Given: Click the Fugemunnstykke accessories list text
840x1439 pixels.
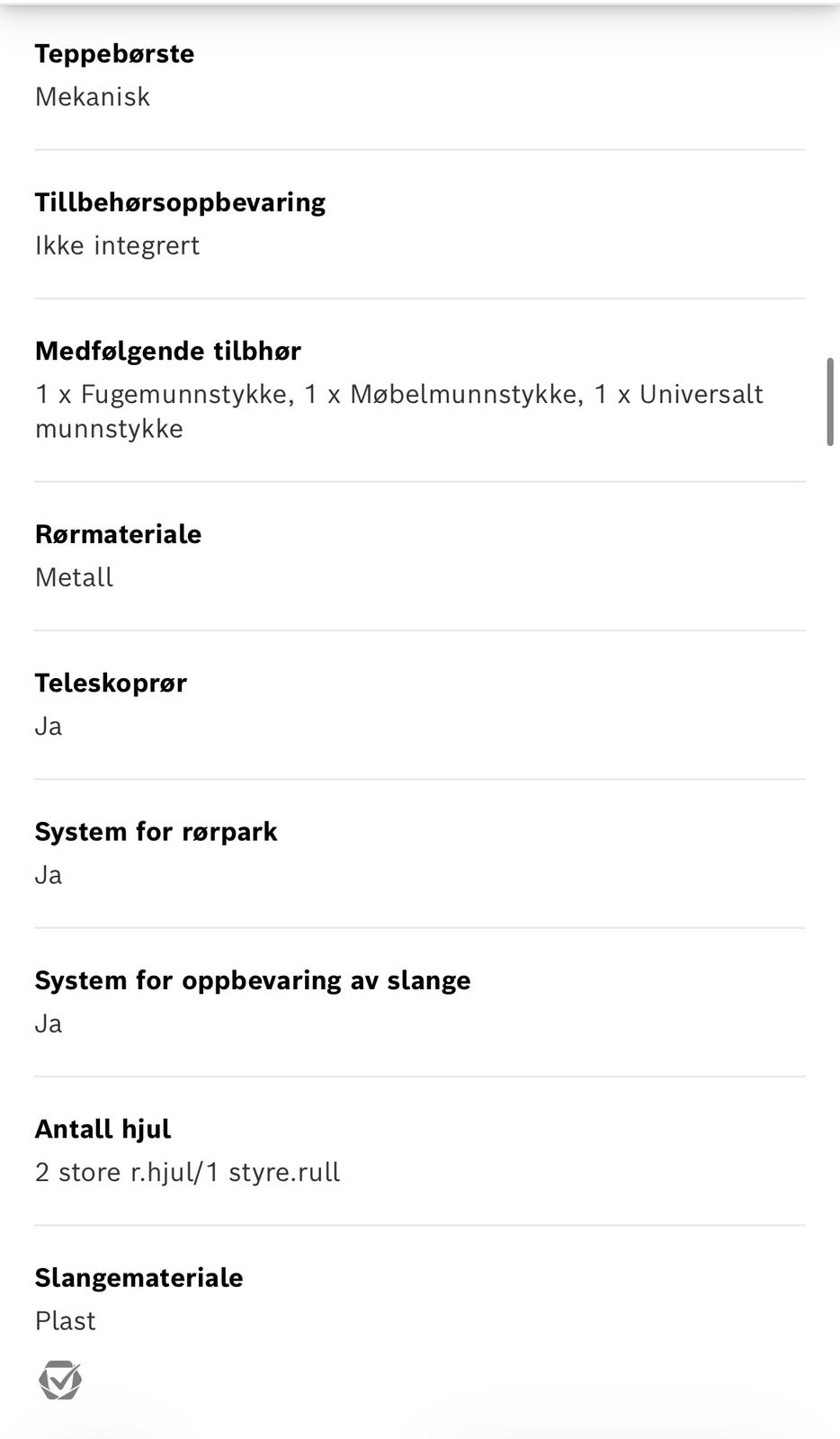Looking at the screenshot, I should [399, 411].
